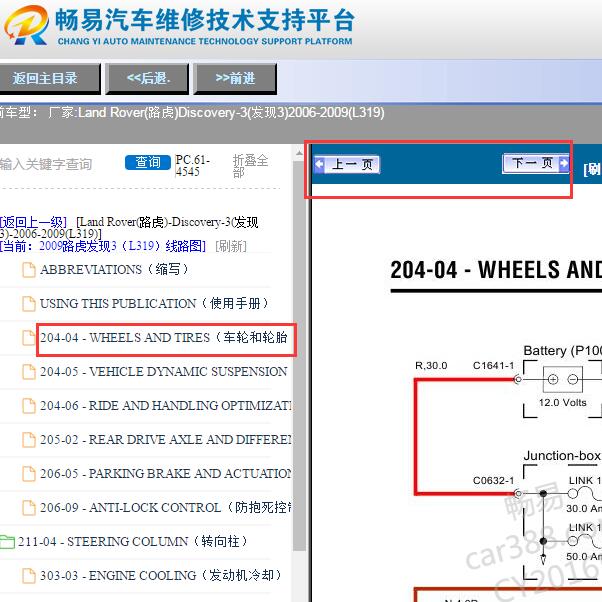Click connector label C1641-1
The width and height of the screenshot is (602, 602).
coord(493,366)
